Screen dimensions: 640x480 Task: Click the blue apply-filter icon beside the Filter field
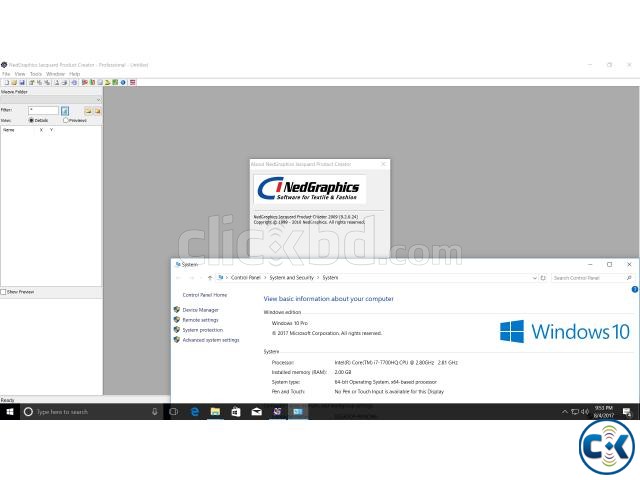pyautogui.click(x=65, y=111)
